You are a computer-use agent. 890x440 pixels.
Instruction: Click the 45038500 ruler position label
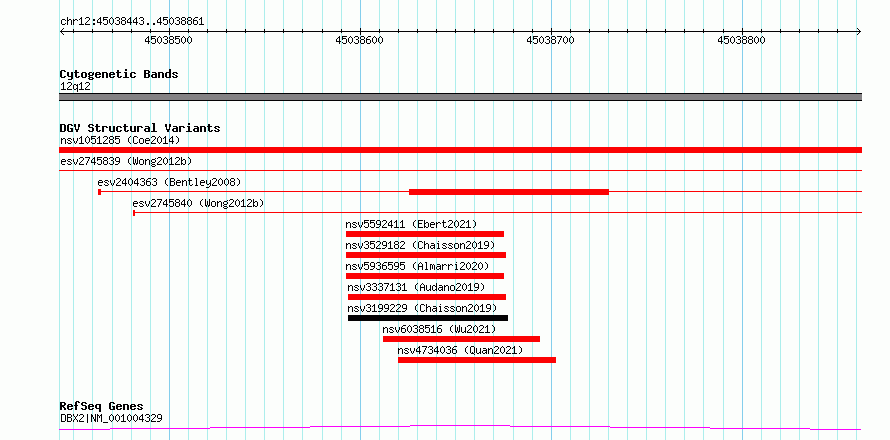pos(169,40)
